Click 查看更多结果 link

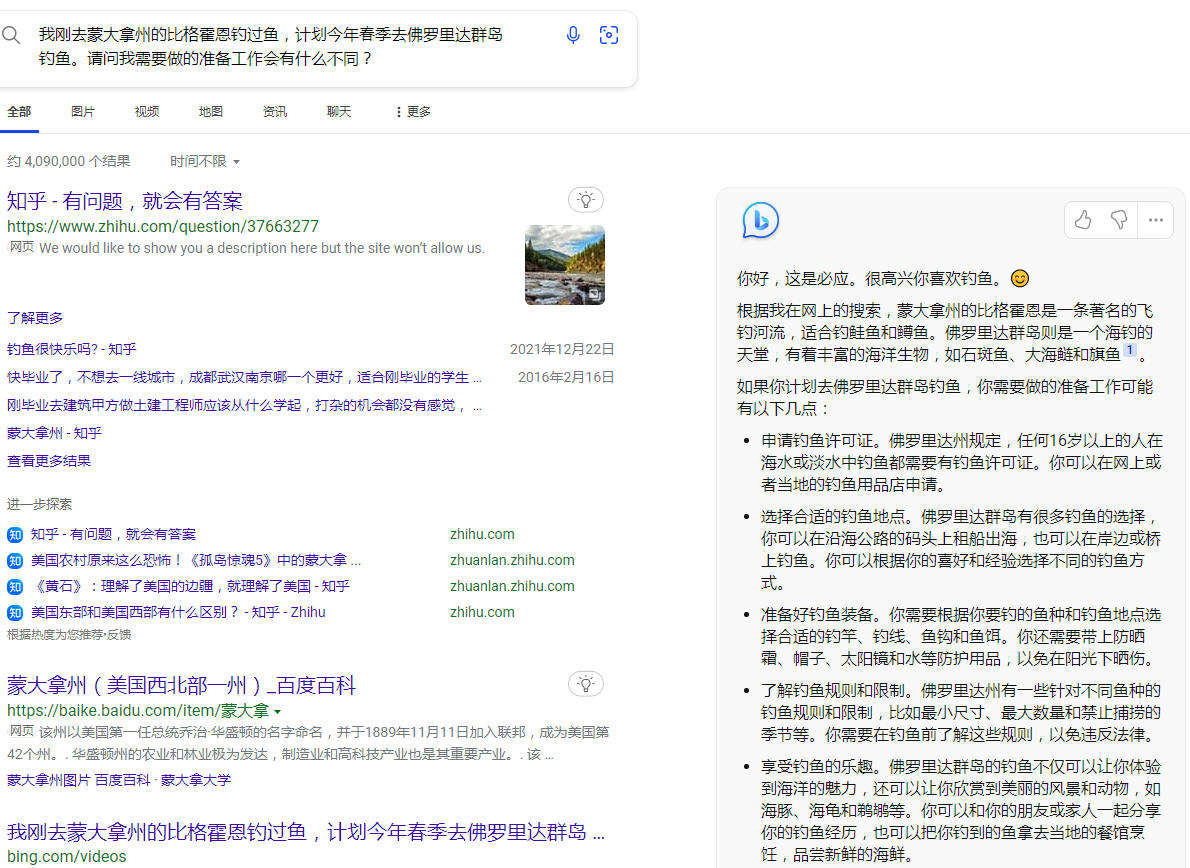49,461
